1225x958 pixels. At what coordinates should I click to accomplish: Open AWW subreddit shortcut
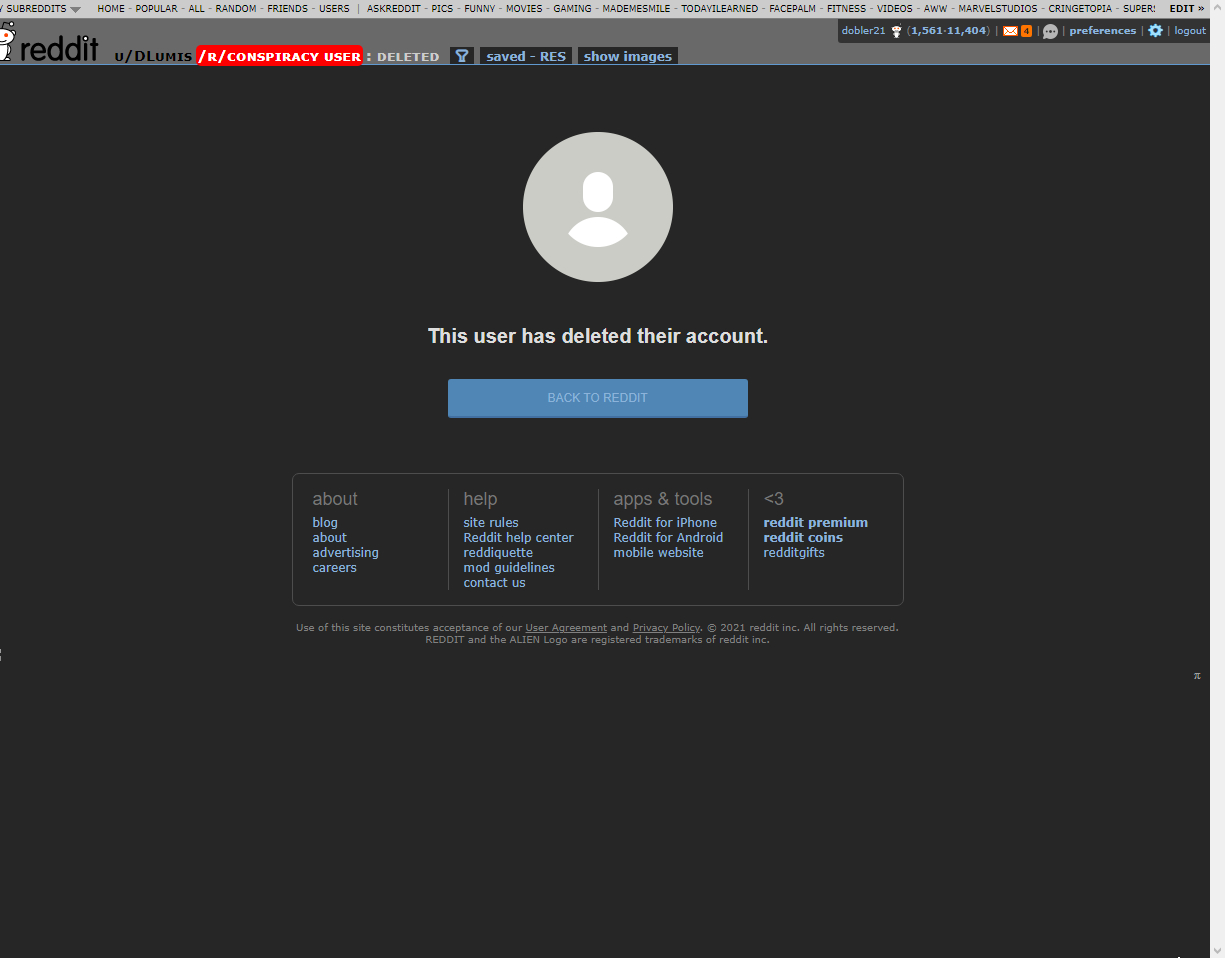click(x=935, y=8)
